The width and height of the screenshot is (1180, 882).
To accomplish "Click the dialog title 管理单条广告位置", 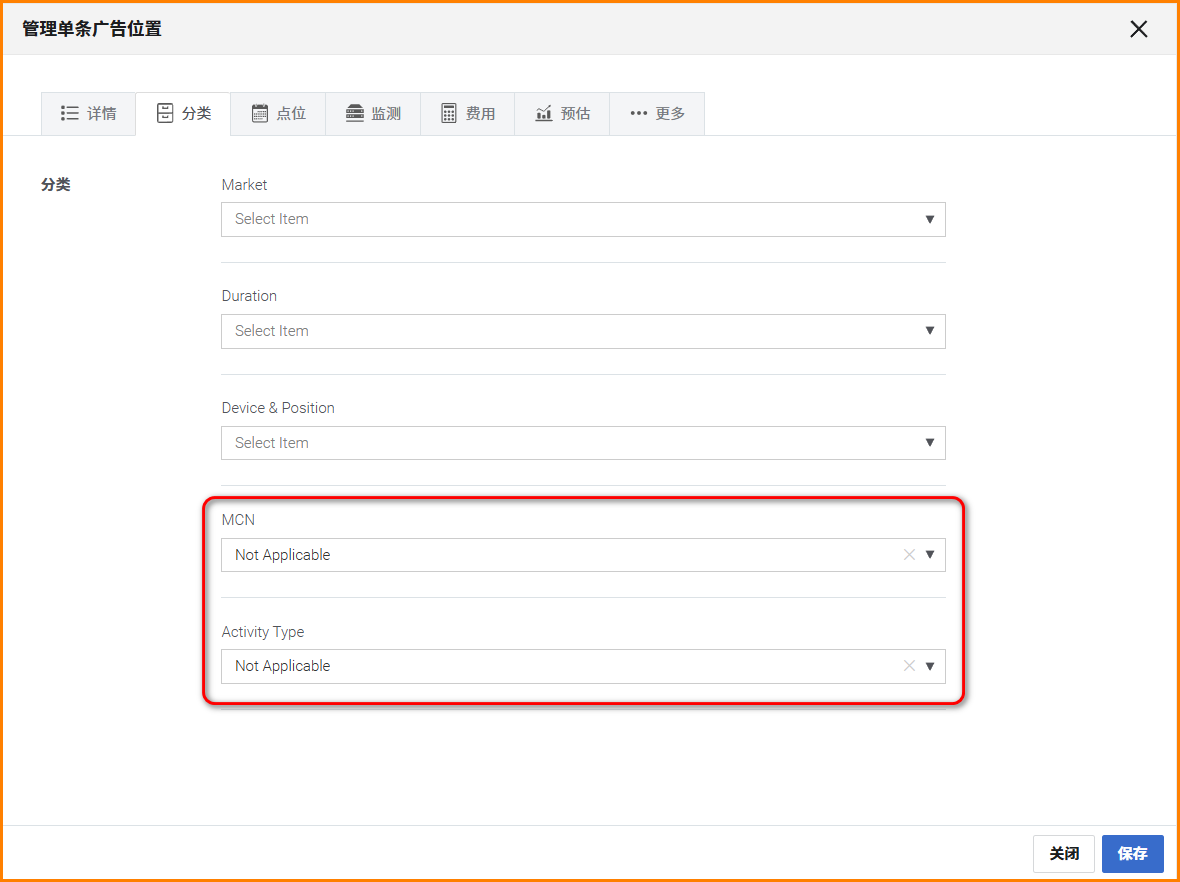I will (x=92, y=29).
